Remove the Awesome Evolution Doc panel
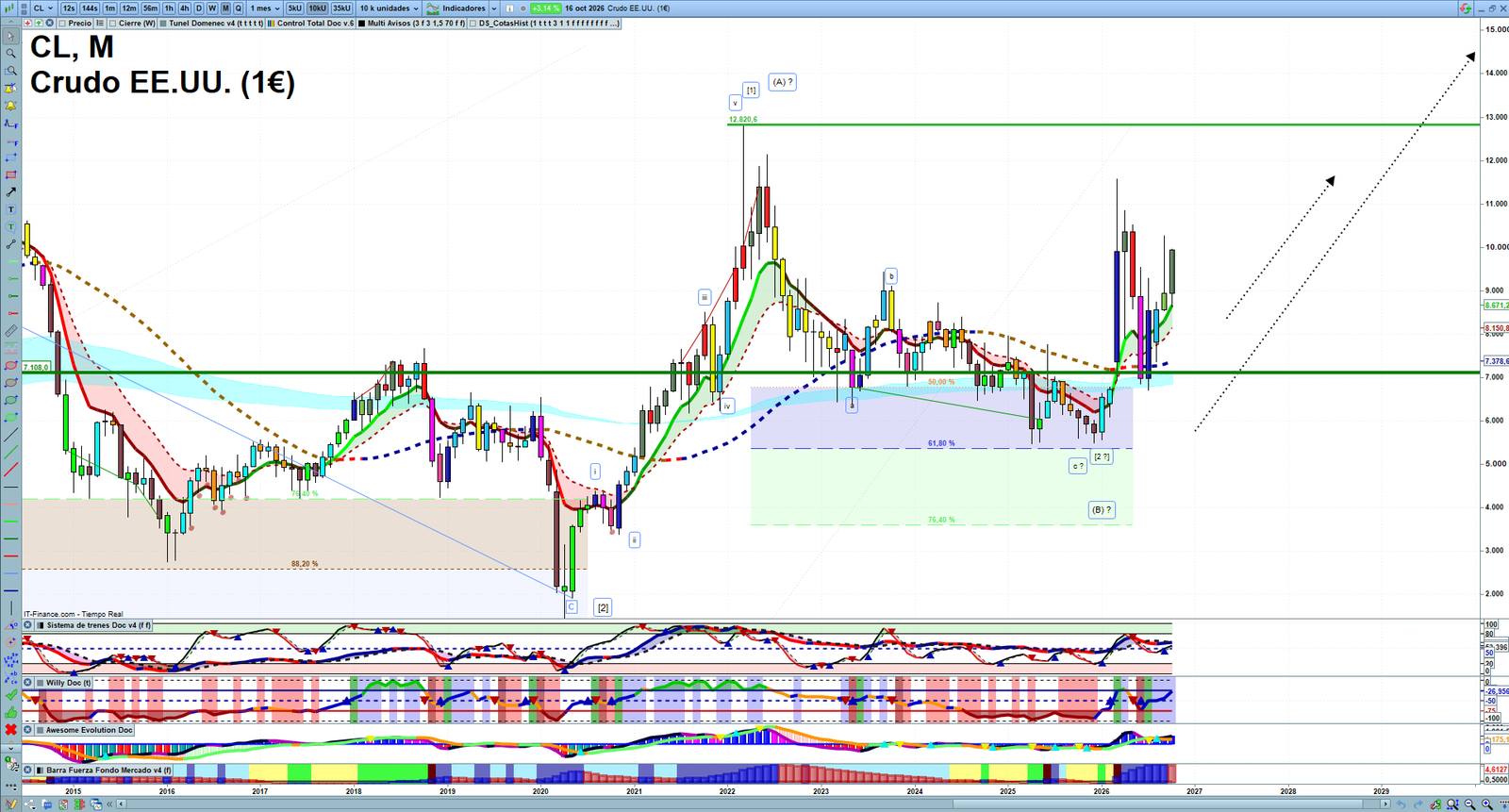The height and width of the screenshot is (812, 1509). point(28,730)
